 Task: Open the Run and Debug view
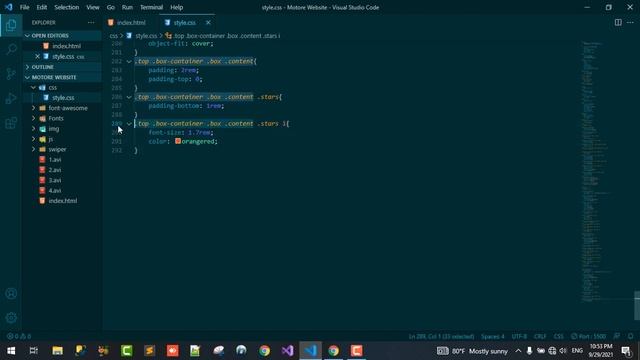(11, 98)
